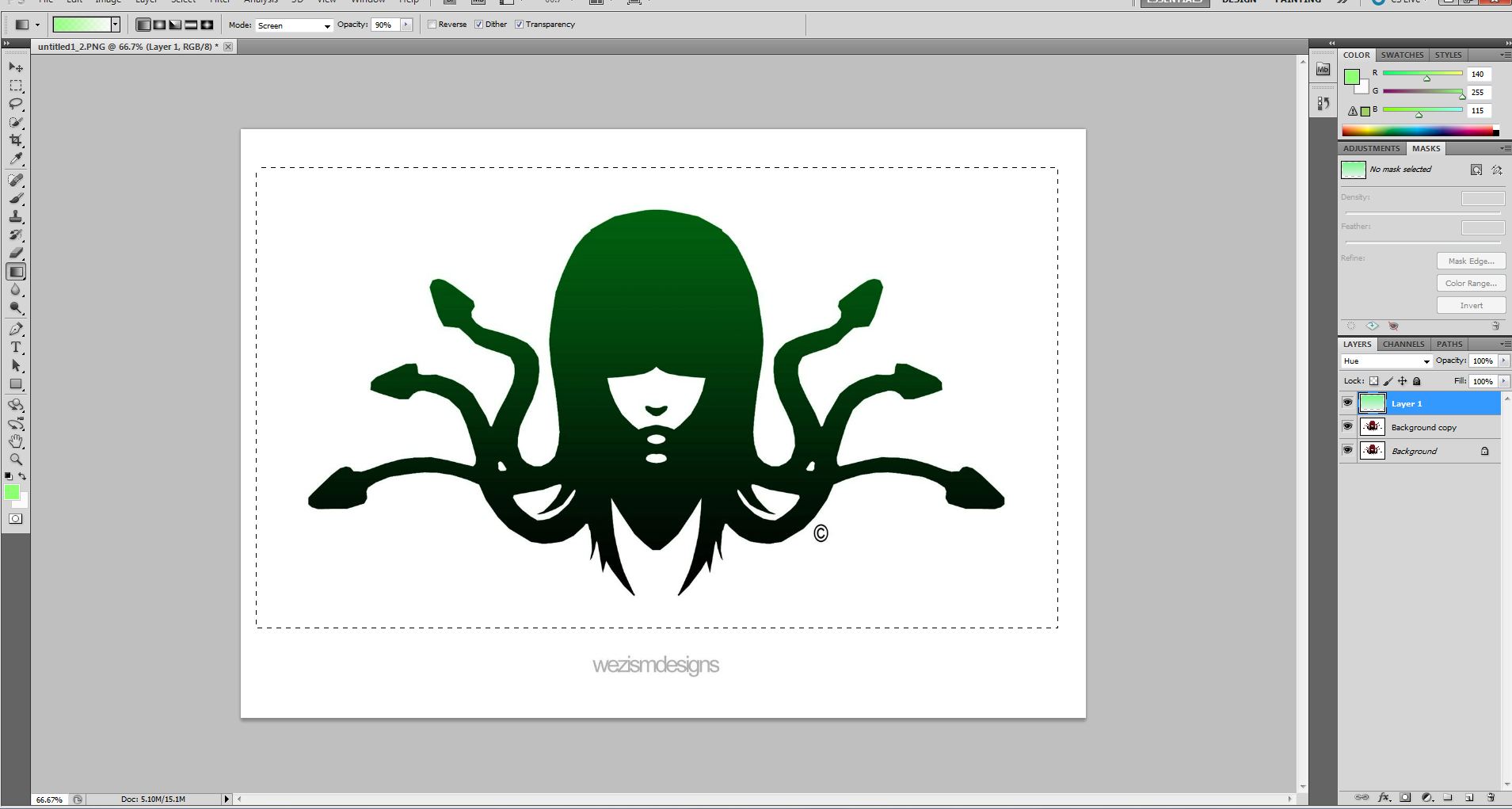Select the Rectangular Marquee tool

pyautogui.click(x=16, y=86)
